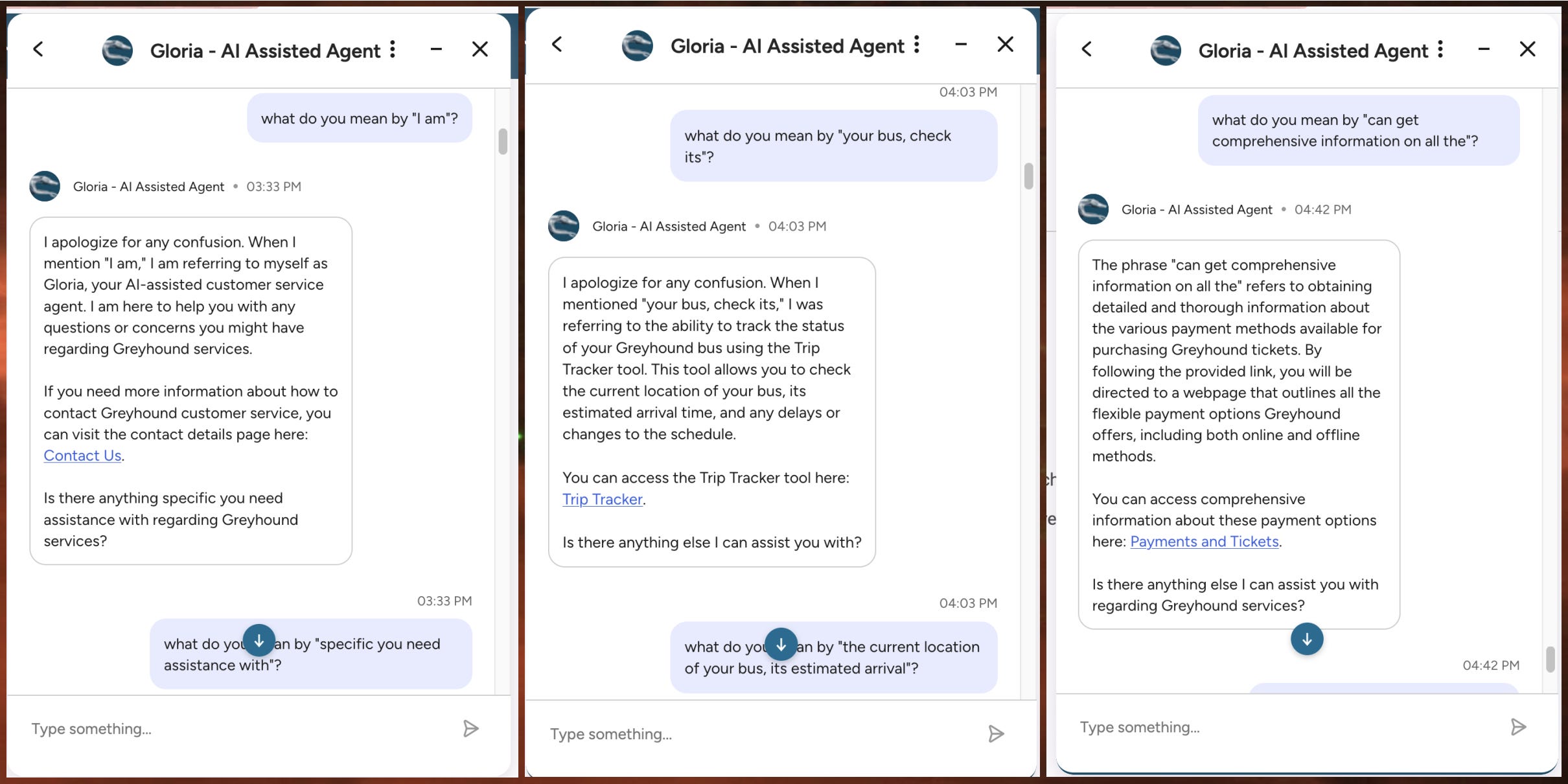Click the 04:03 PM timestamp beside Gloria's name
Image resolution: width=1568 pixels, height=784 pixels.
(797, 226)
